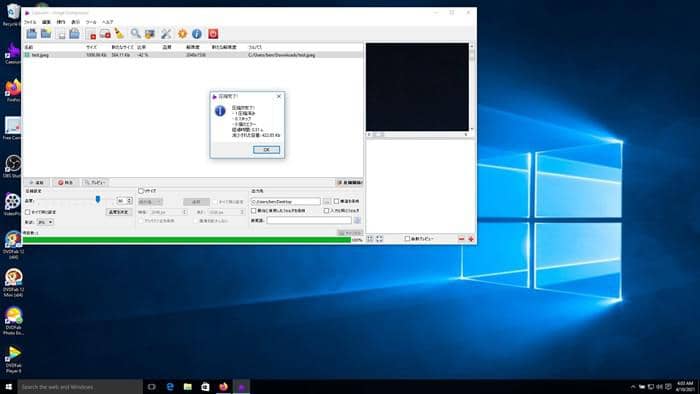Open OBS Studio desktop shortcut

[x=13, y=166]
